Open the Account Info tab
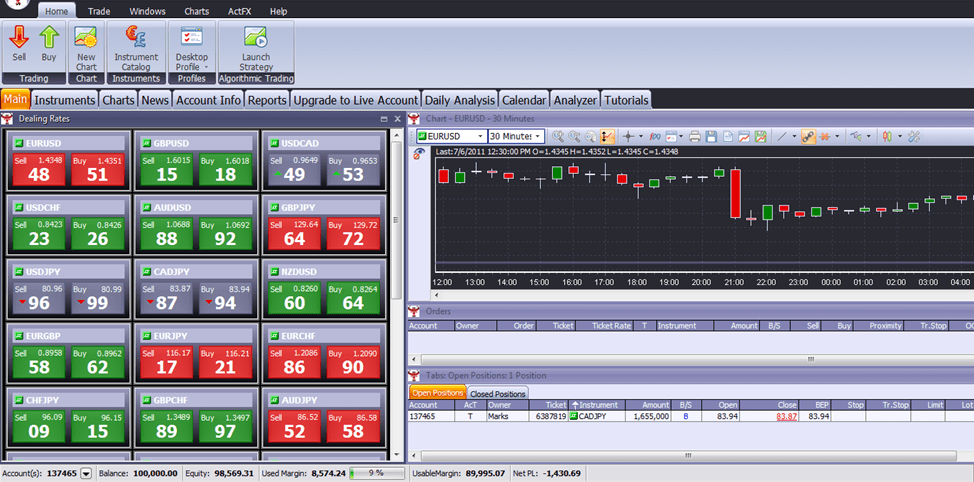The width and height of the screenshot is (974, 482). click(x=208, y=100)
